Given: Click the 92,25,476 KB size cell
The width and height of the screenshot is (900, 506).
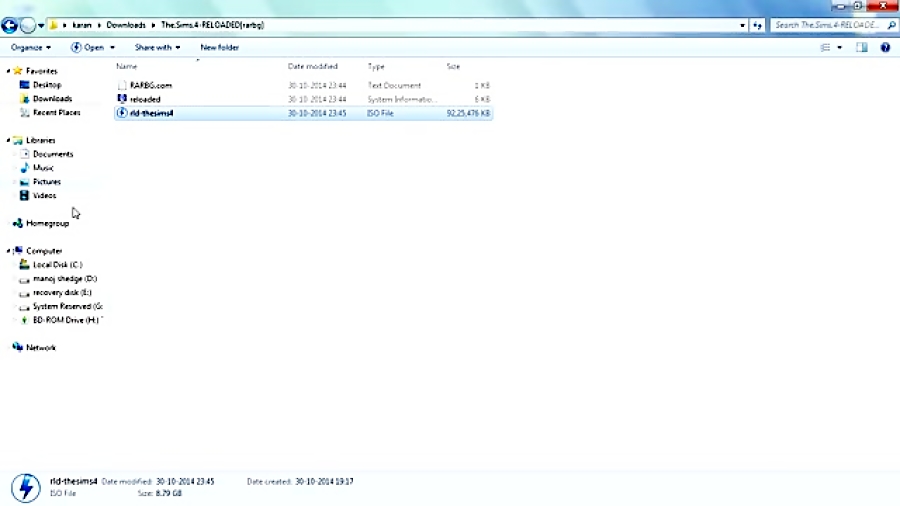Looking at the screenshot, I should tap(468, 113).
